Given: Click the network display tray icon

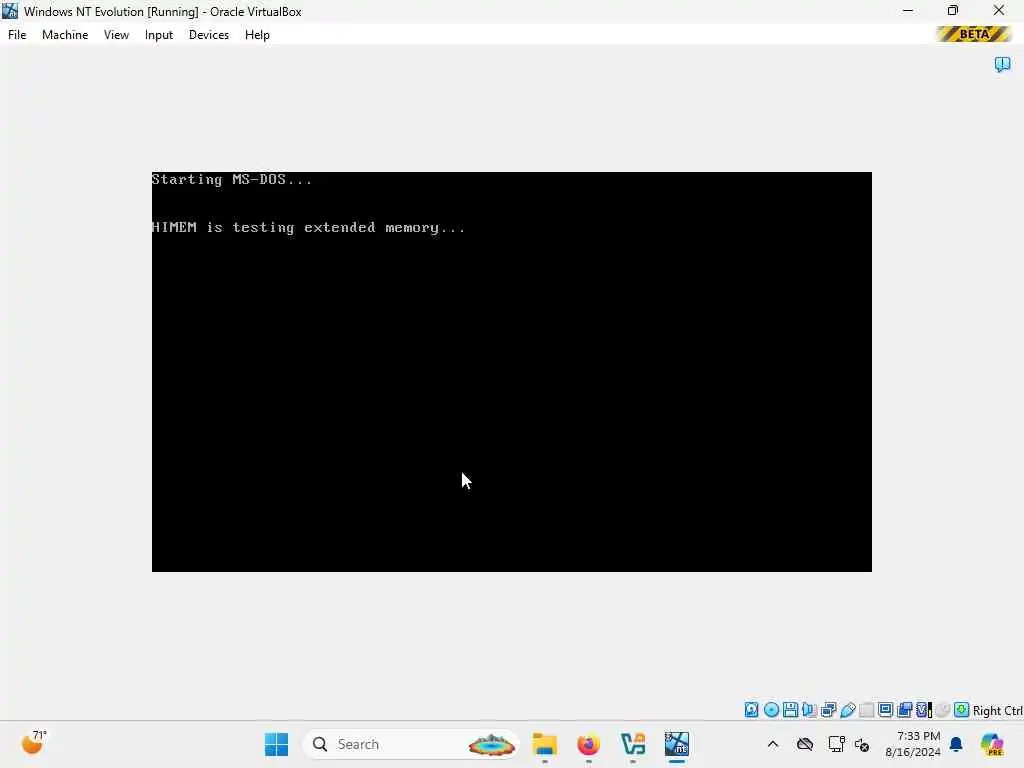Looking at the screenshot, I should (837, 744).
